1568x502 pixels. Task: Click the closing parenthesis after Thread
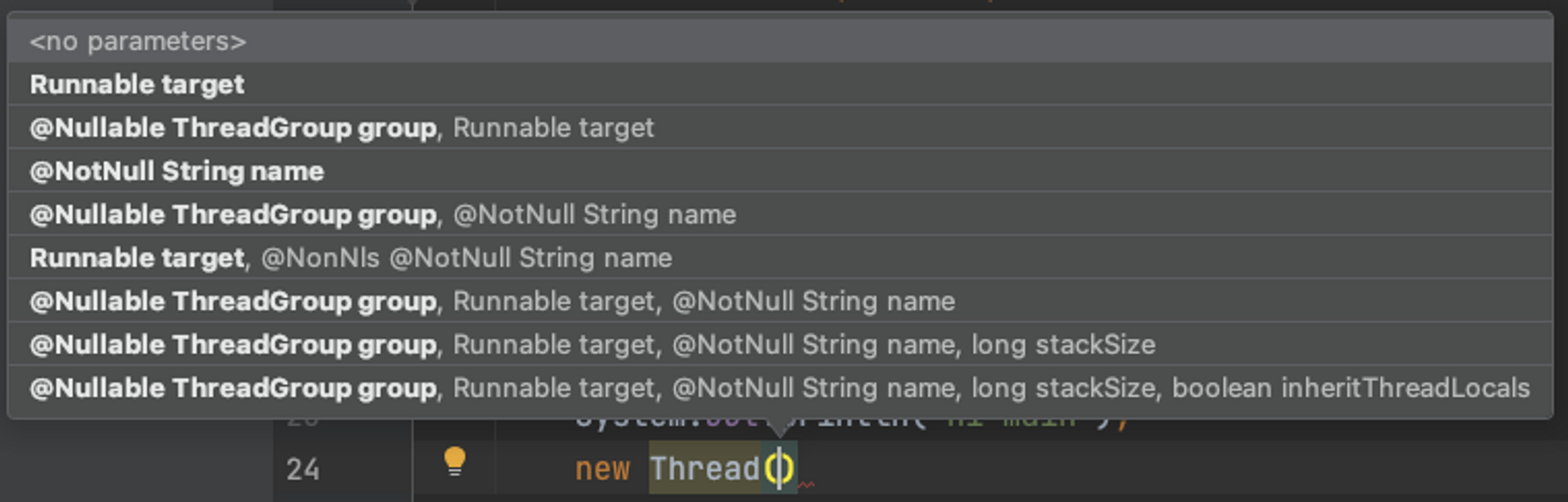point(788,469)
